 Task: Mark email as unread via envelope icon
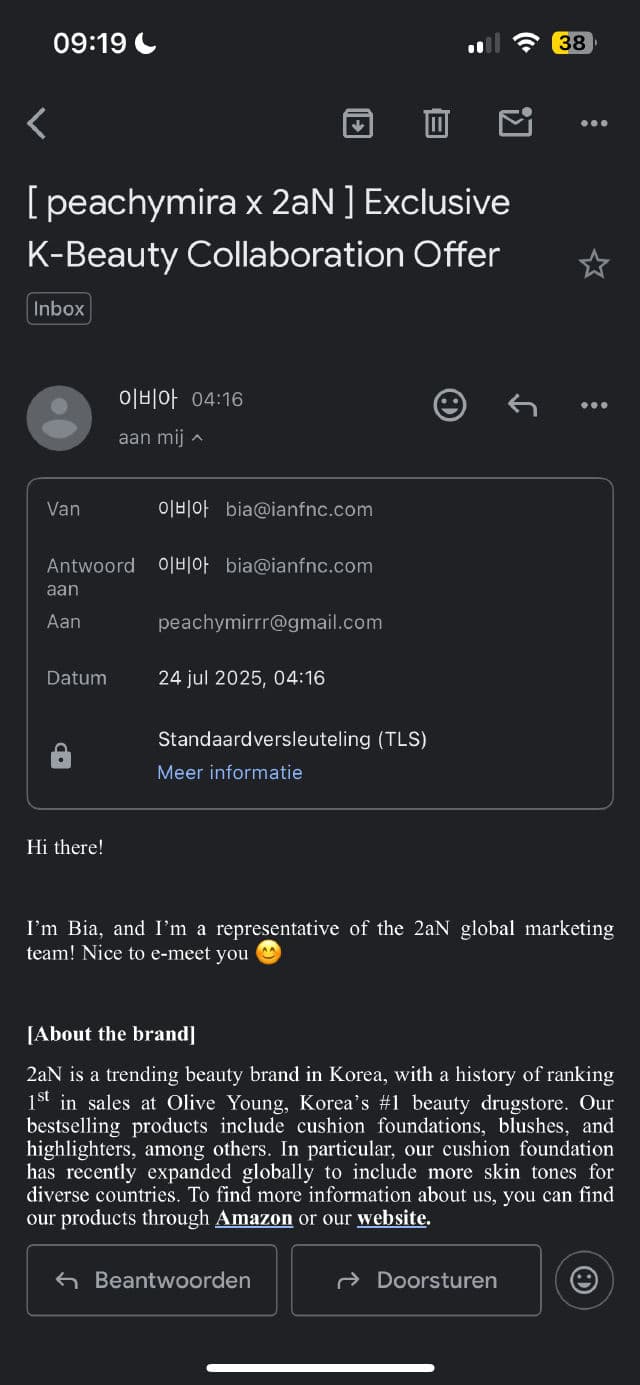[515, 122]
